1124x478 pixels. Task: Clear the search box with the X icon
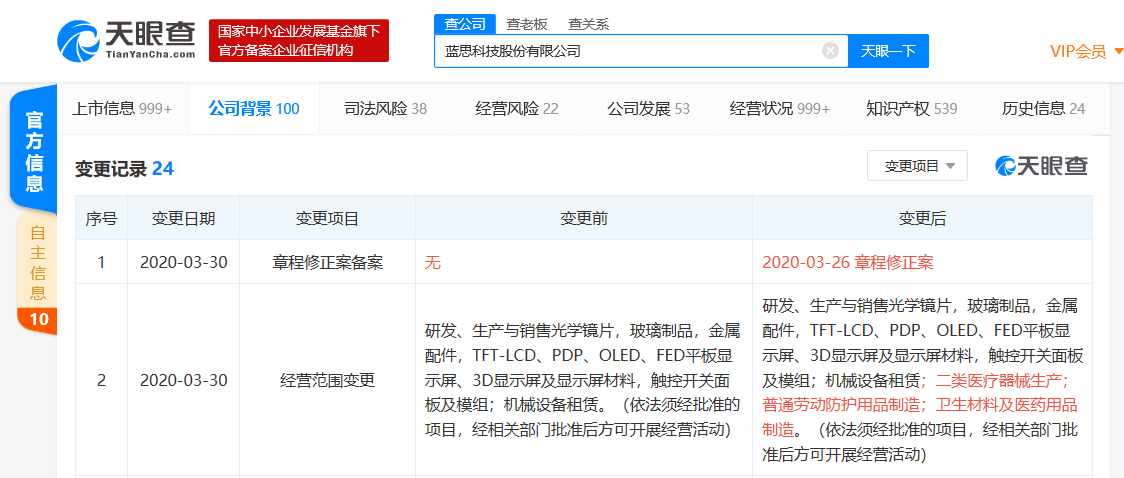click(x=830, y=51)
